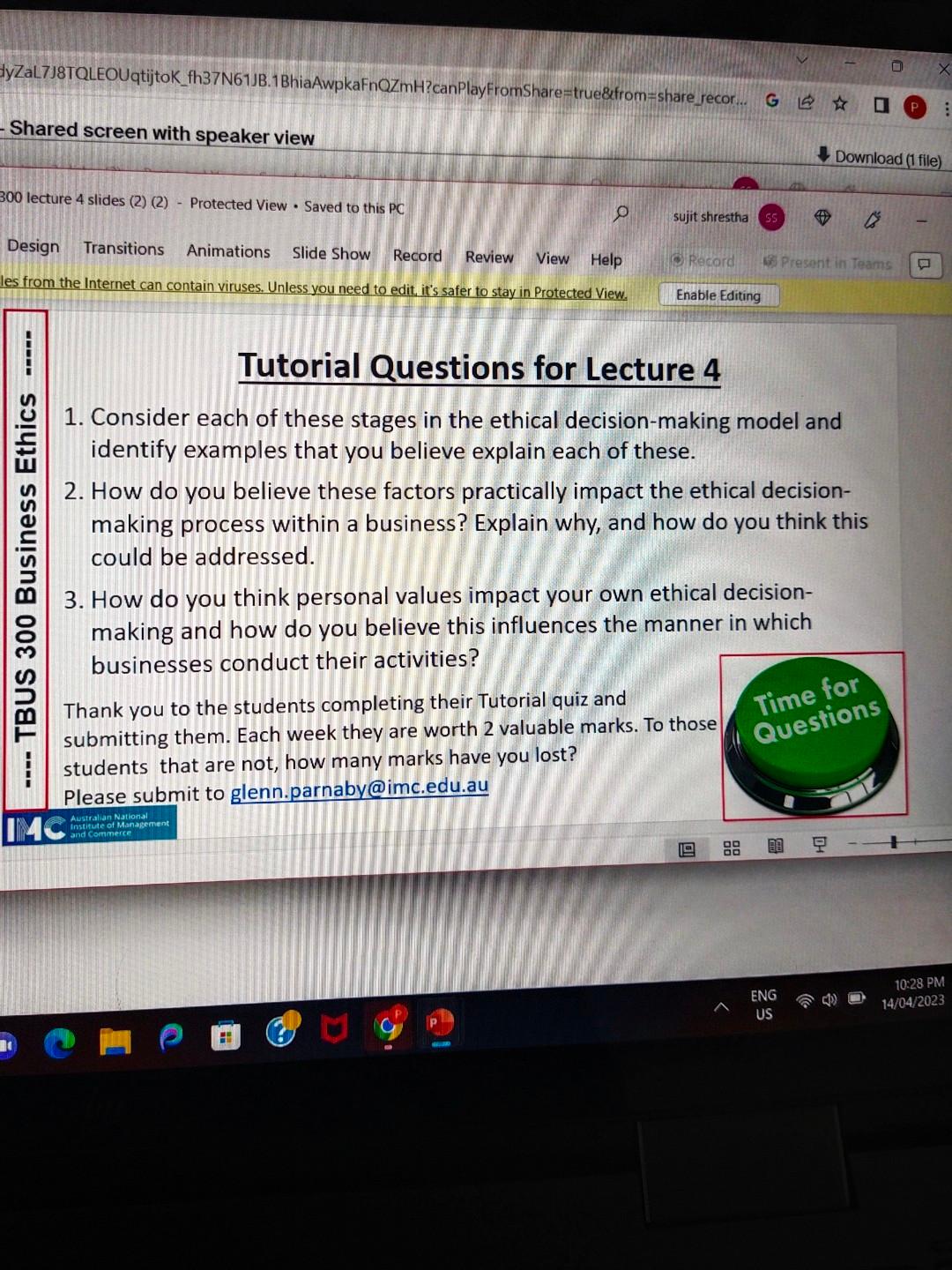Image resolution: width=952 pixels, height=1270 pixels.
Task: Toggle the language to ENG US
Action: [x=762, y=1004]
